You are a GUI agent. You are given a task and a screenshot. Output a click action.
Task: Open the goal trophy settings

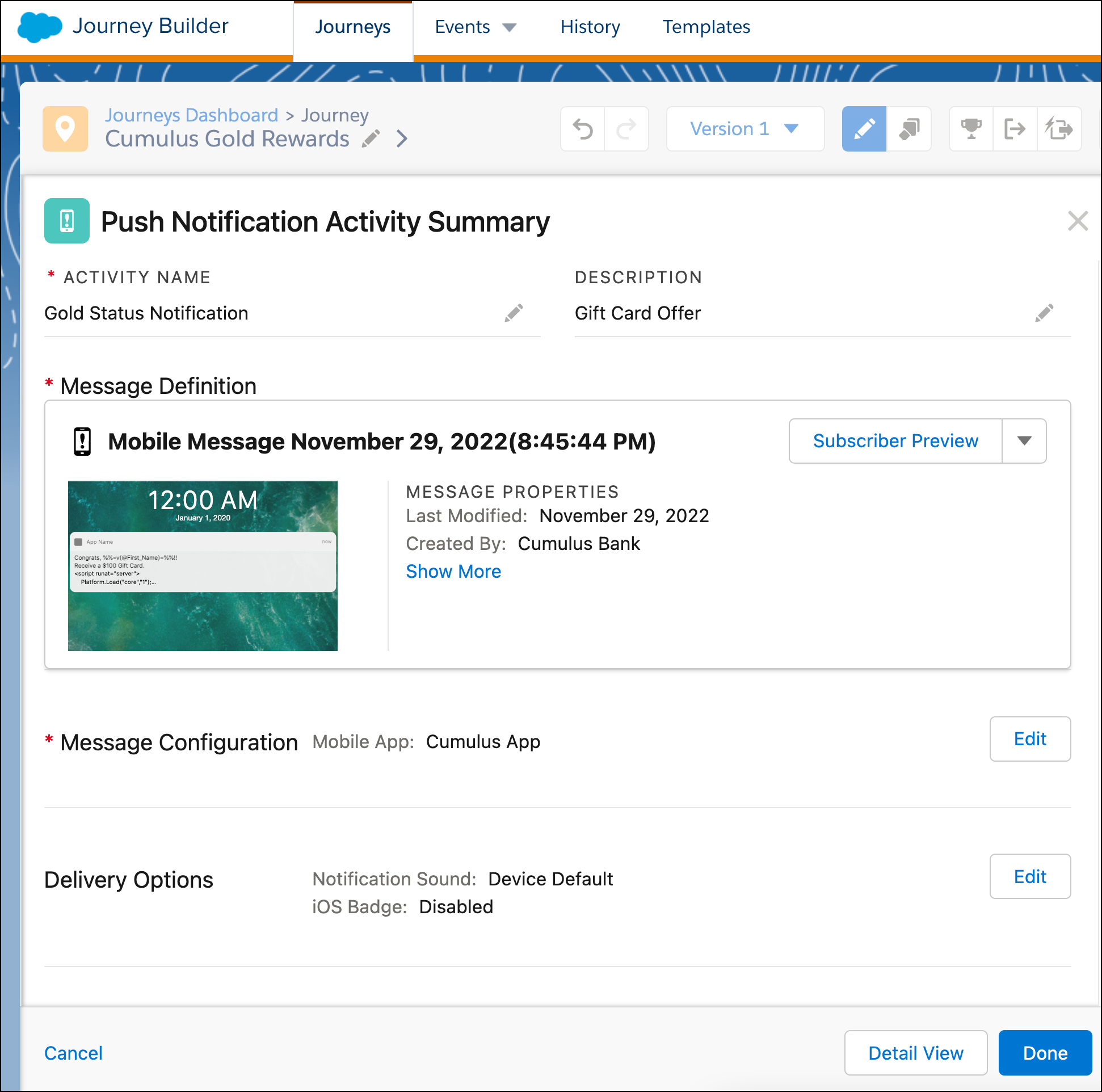[x=971, y=129]
